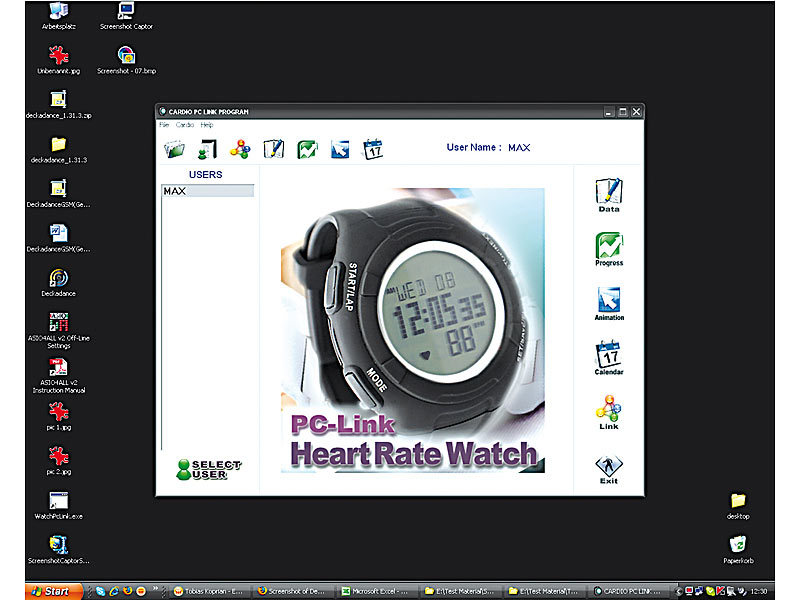The image size is (800, 600).
Task: Select the pic 2.jpg desktop file
Action: (59, 461)
